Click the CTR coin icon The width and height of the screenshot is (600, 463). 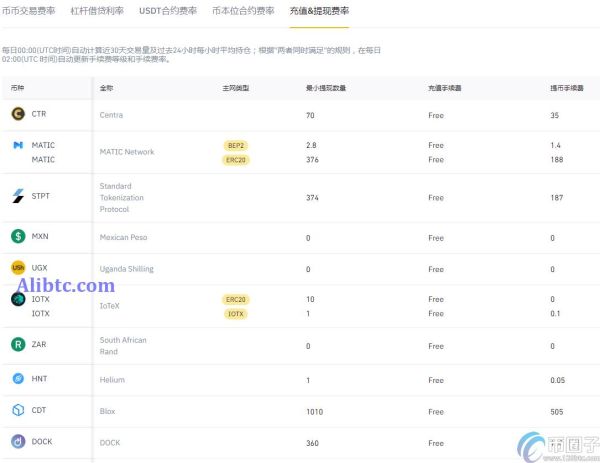coord(18,114)
